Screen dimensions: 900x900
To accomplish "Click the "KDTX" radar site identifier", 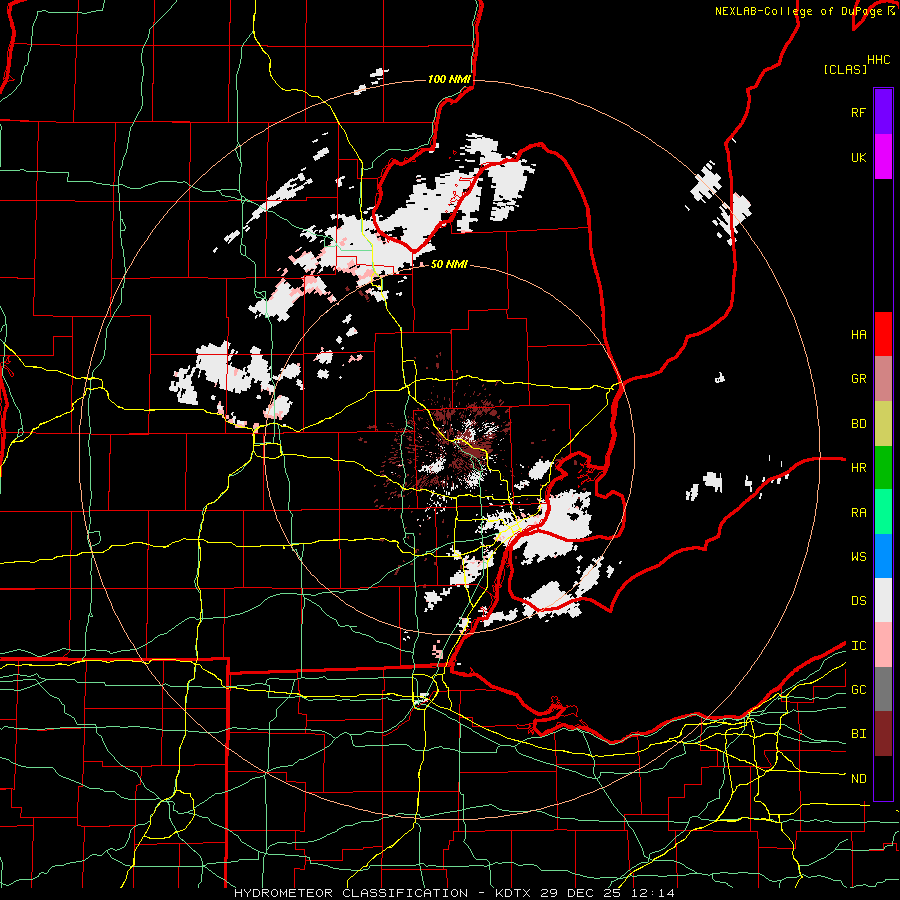I will [514, 893].
